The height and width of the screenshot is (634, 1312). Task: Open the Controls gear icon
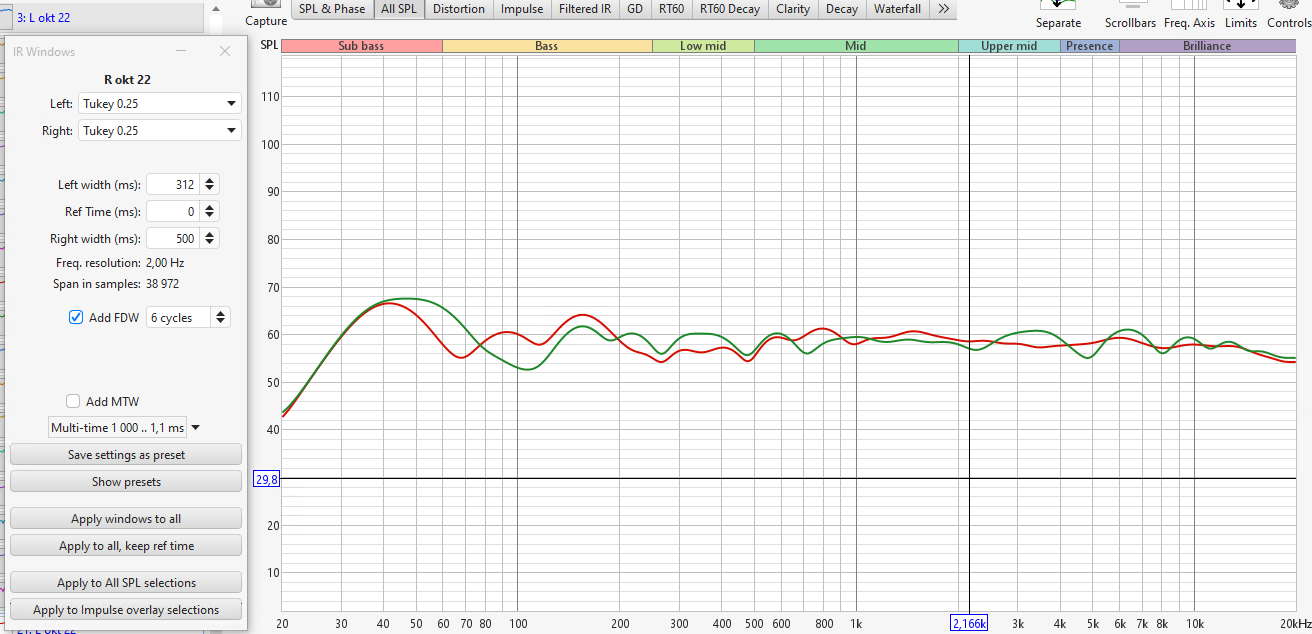1288,5
